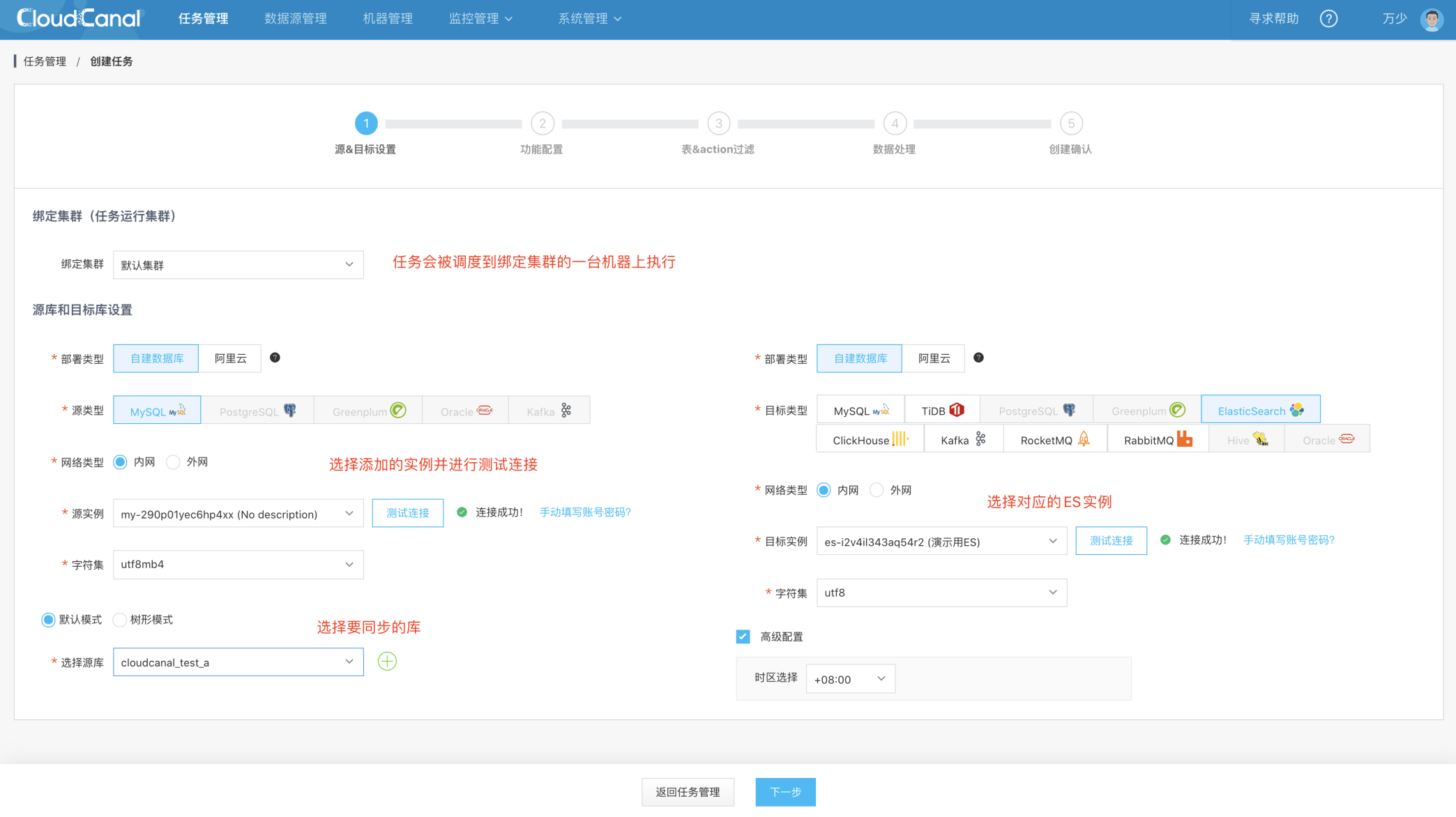
Task: Click source 手动填写账号密码 link
Action: (x=585, y=512)
